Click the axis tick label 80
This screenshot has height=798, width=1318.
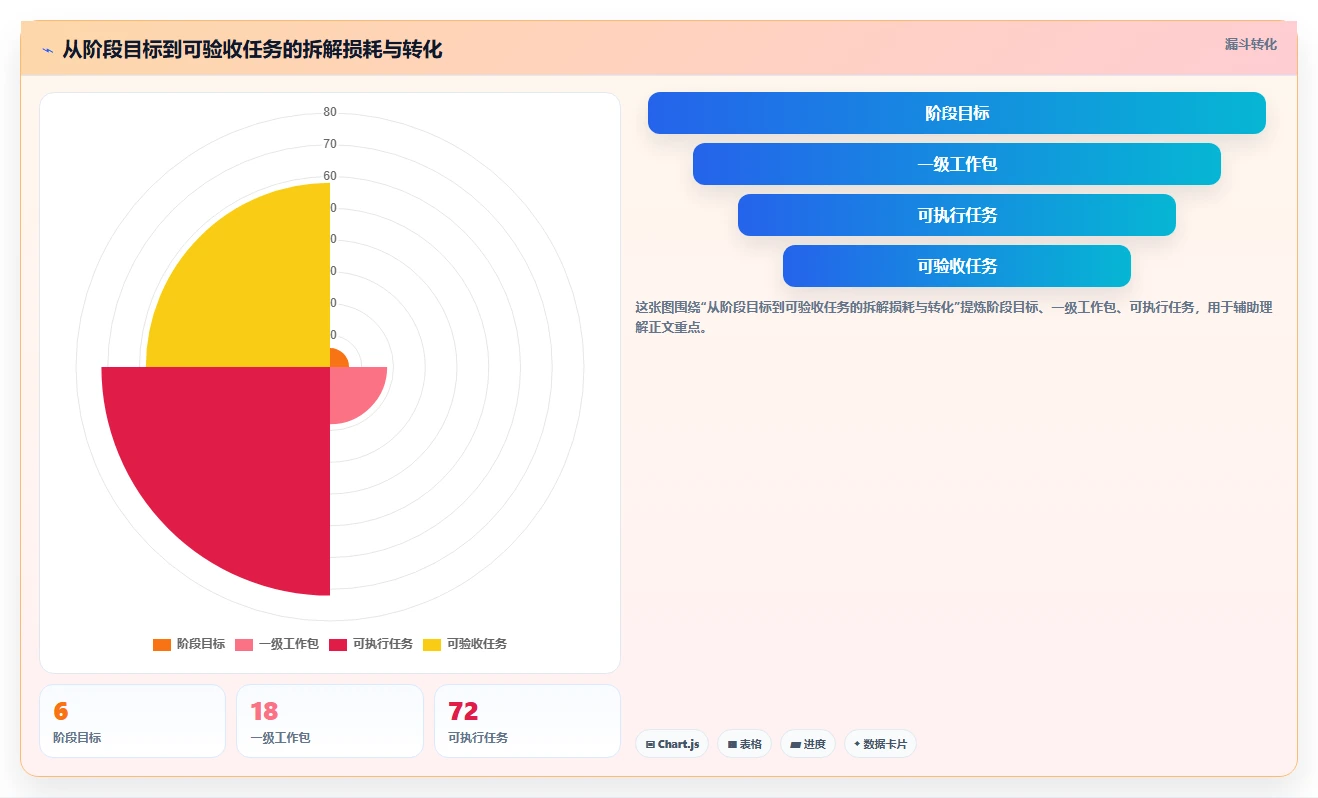[x=330, y=112]
